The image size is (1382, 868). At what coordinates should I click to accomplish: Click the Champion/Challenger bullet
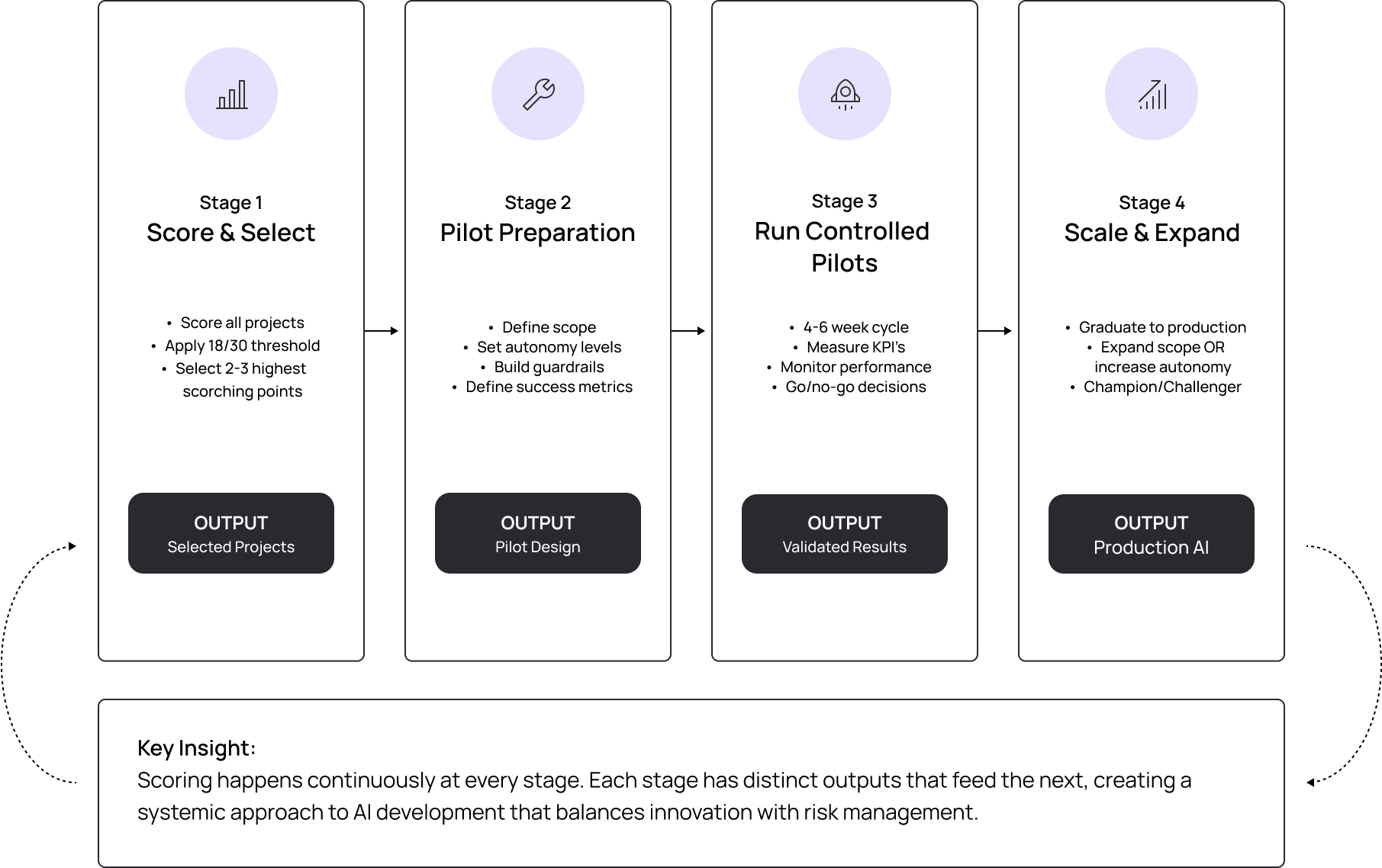1161,387
